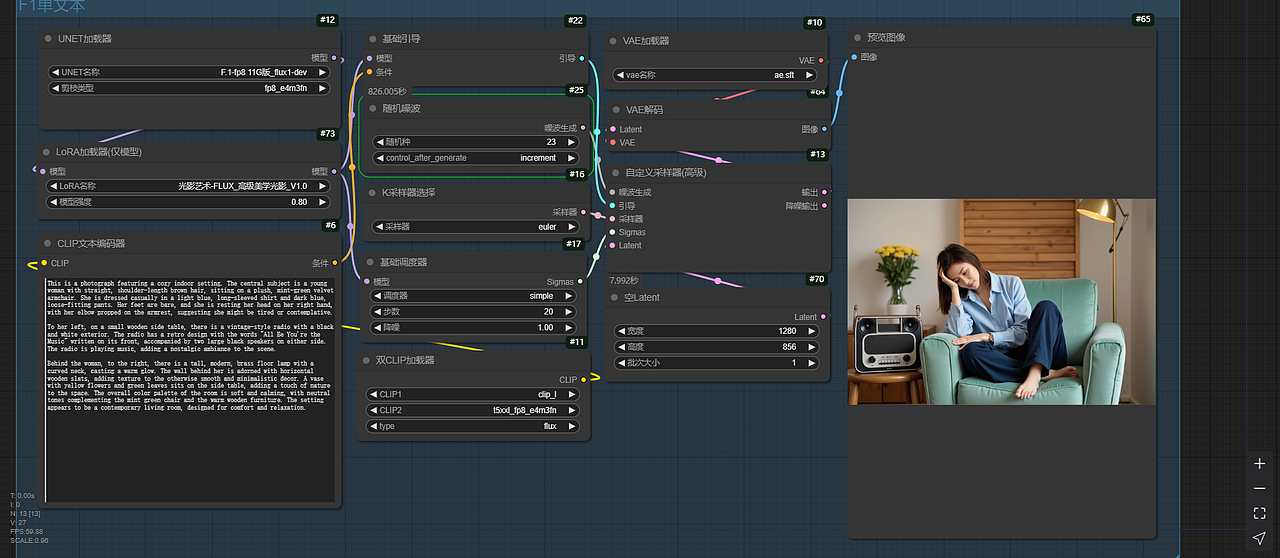Collapse the VAE加载器 node via its dot

tap(612, 41)
